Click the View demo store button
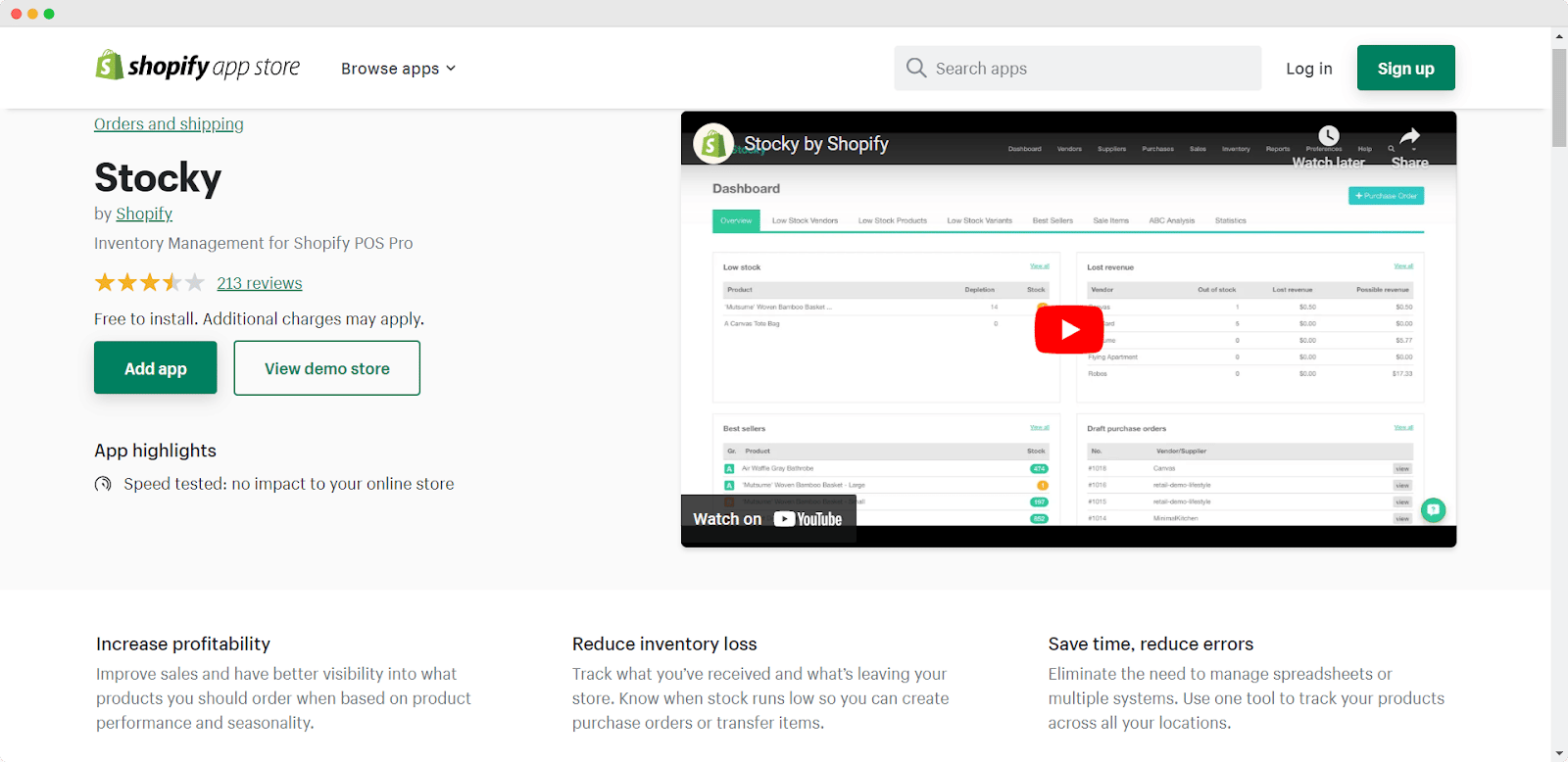This screenshot has height=762, width=1568. [x=327, y=368]
